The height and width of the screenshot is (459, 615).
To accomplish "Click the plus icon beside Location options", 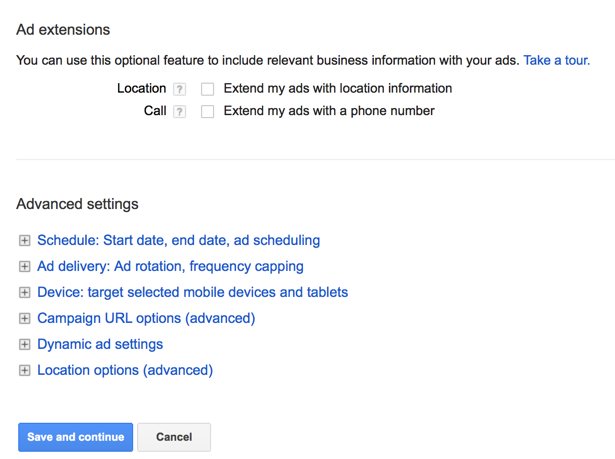I will pyautogui.click(x=25, y=371).
